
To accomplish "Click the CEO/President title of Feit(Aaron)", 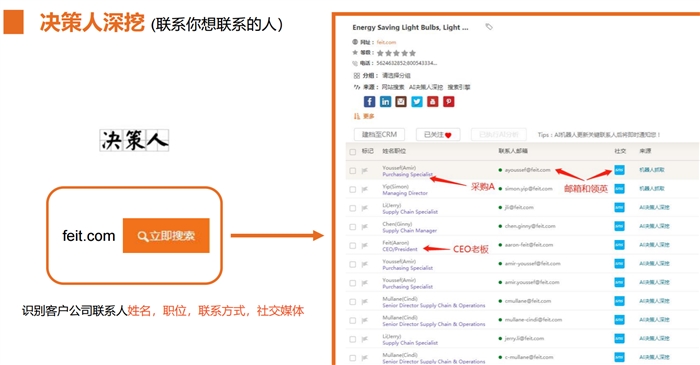I will pyautogui.click(x=400, y=249).
